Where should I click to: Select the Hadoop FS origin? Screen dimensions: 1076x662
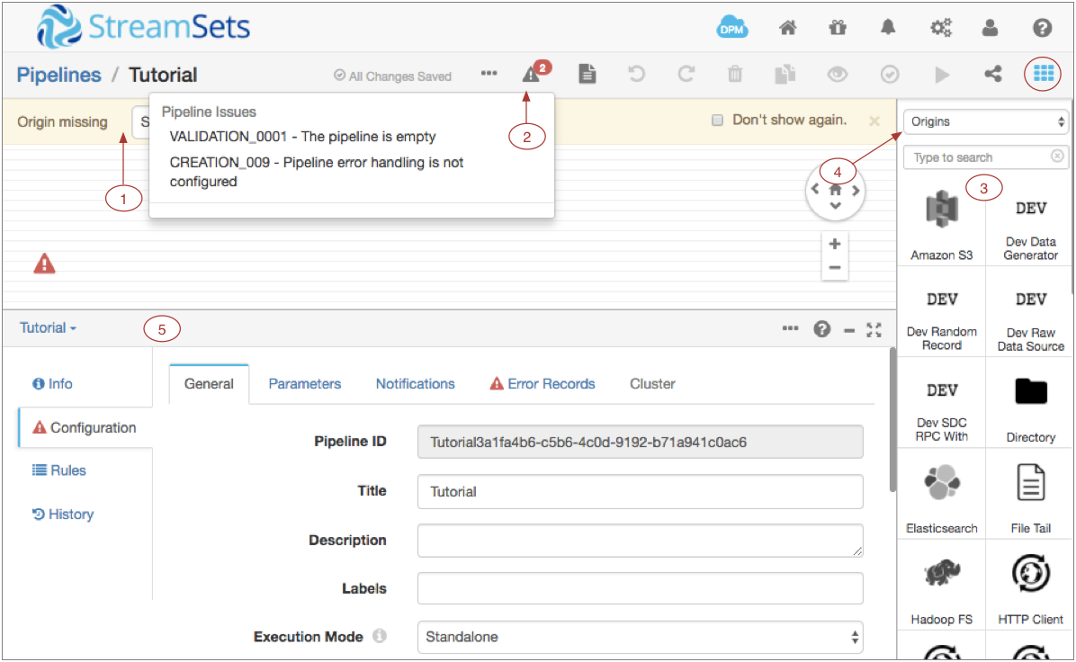(941, 586)
